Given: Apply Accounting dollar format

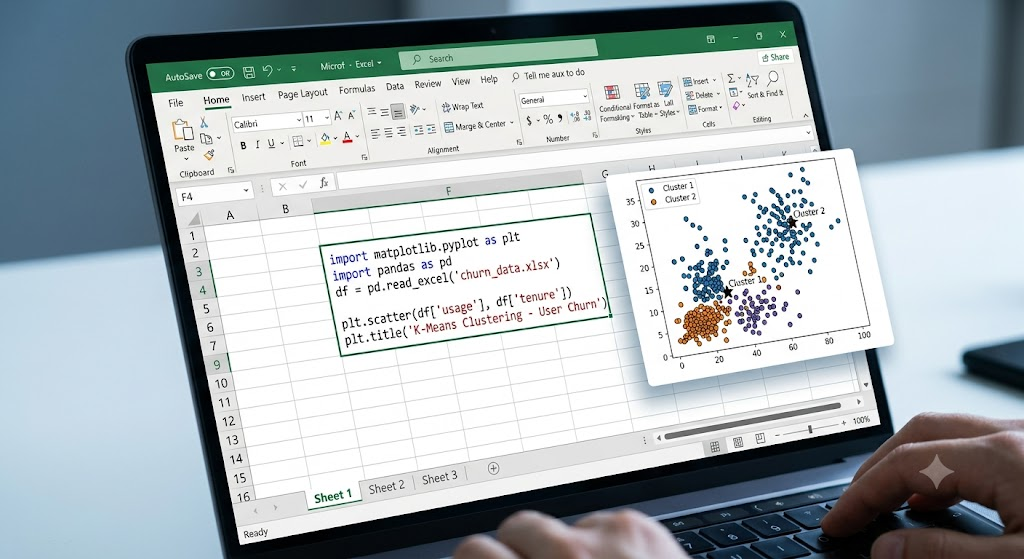Looking at the screenshot, I should pos(528,121).
